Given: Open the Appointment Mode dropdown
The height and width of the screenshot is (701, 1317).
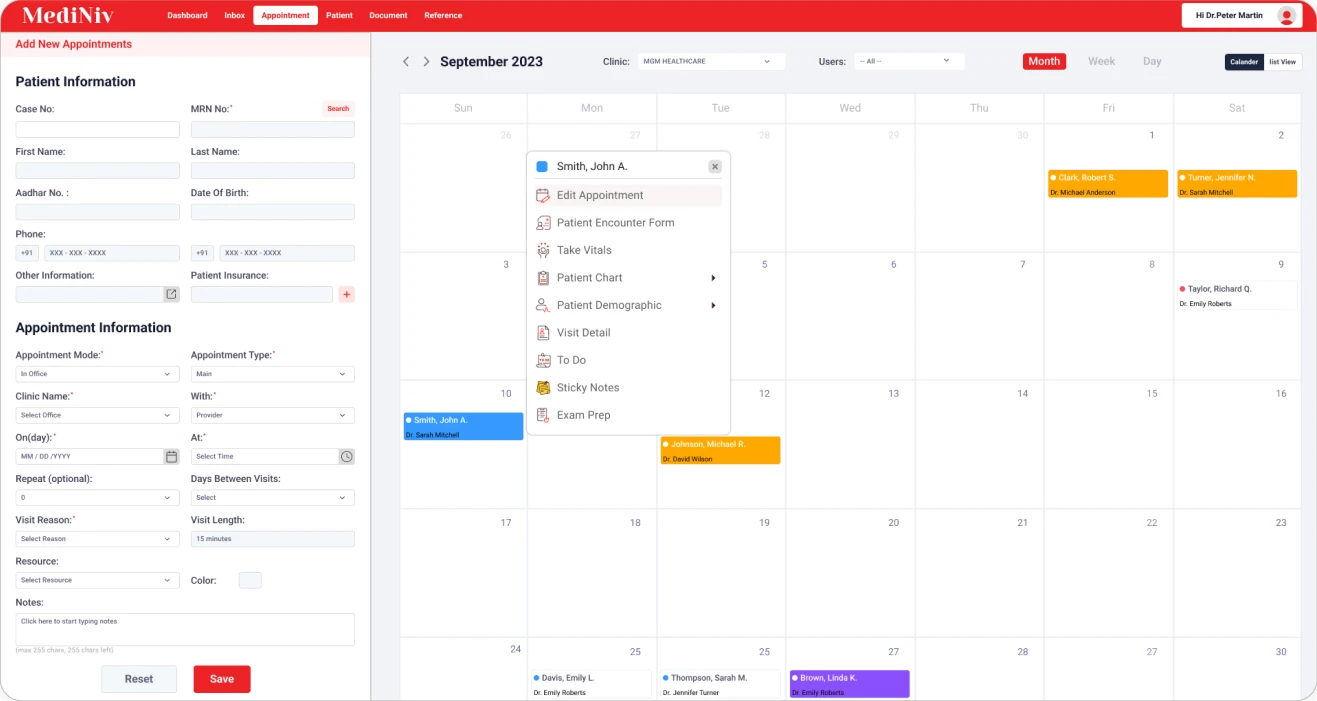Looking at the screenshot, I should [x=98, y=374].
